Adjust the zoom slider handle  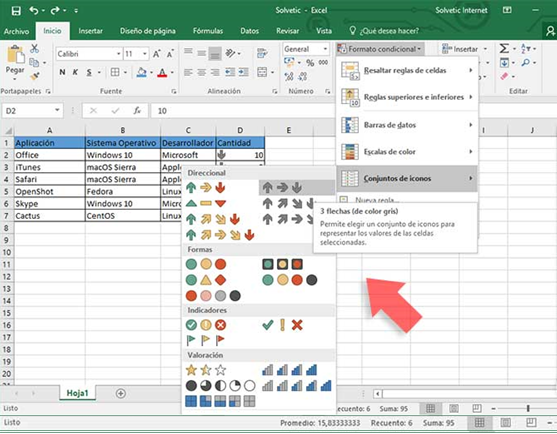(x=528, y=408)
